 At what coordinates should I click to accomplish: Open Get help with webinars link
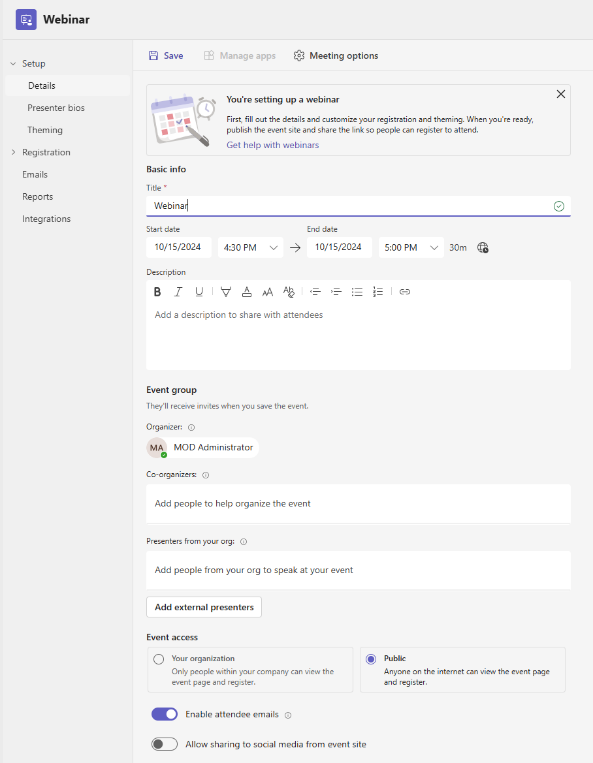click(x=272, y=145)
